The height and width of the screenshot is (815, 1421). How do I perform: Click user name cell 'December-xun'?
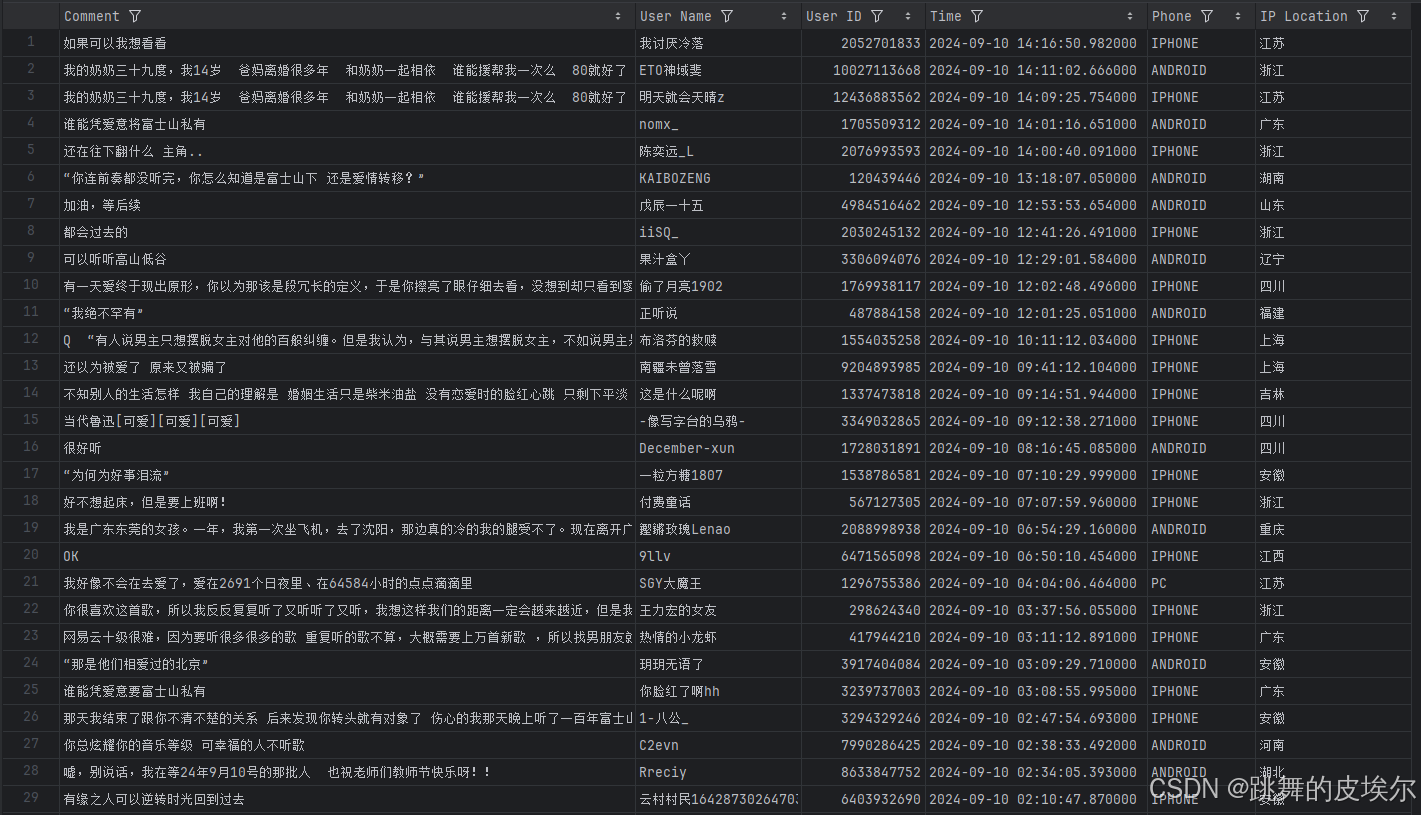click(x=718, y=448)
